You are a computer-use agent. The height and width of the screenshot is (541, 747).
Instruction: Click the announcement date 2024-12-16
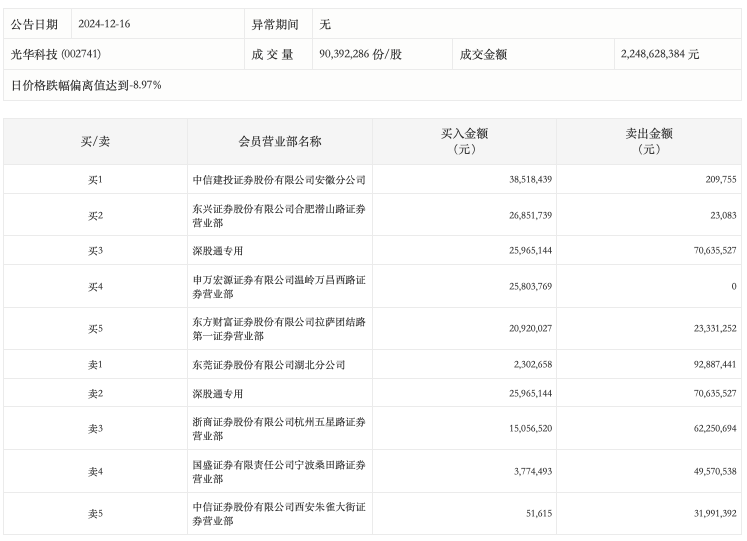[106, 24]
